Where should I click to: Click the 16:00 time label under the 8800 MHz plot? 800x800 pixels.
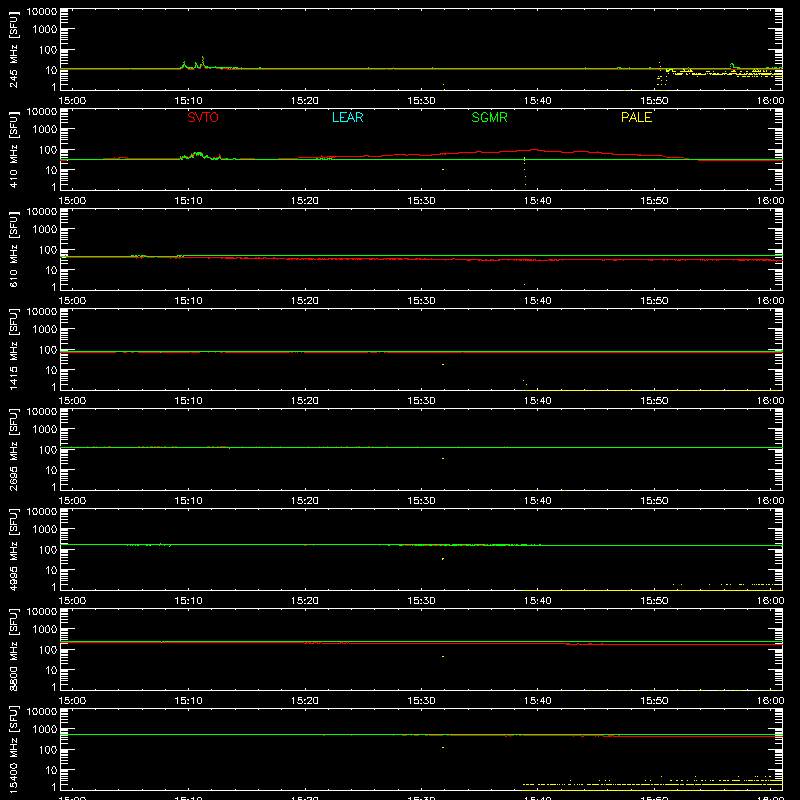coord(770,701)
